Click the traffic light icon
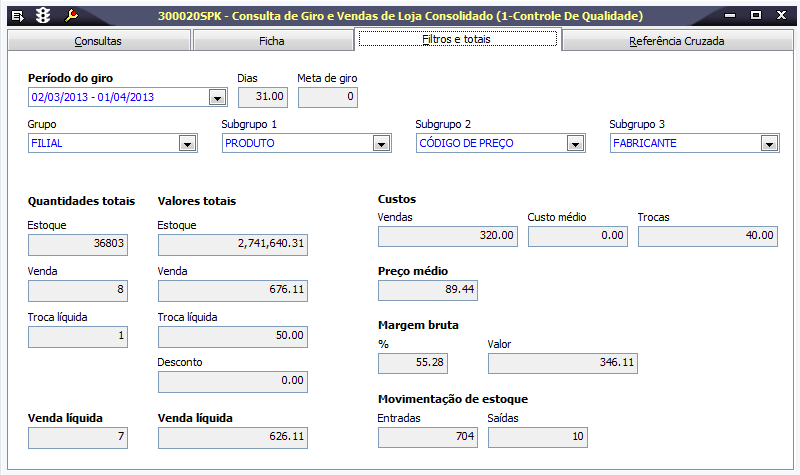The width and height of the screenshot is (800, 475). pyautogui.click(x=42, y=16)
